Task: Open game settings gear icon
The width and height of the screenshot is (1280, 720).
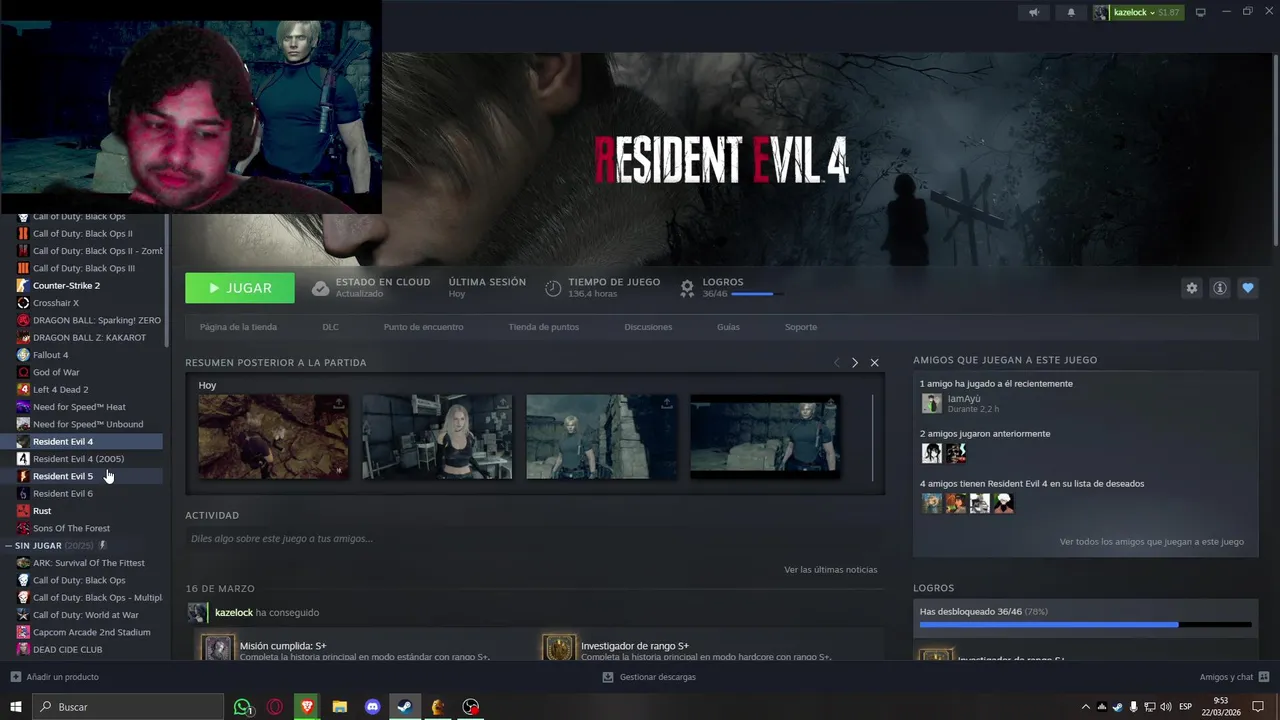Action: (x=1192, y=288)
